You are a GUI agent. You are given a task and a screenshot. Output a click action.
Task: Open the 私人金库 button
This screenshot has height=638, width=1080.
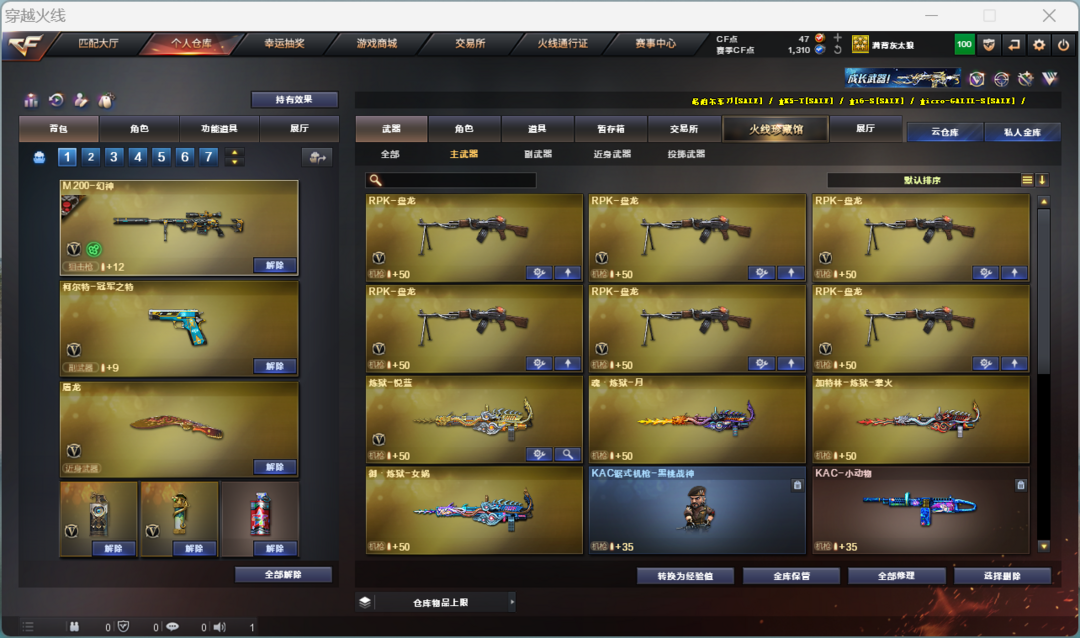click(x=1022, y=132)
